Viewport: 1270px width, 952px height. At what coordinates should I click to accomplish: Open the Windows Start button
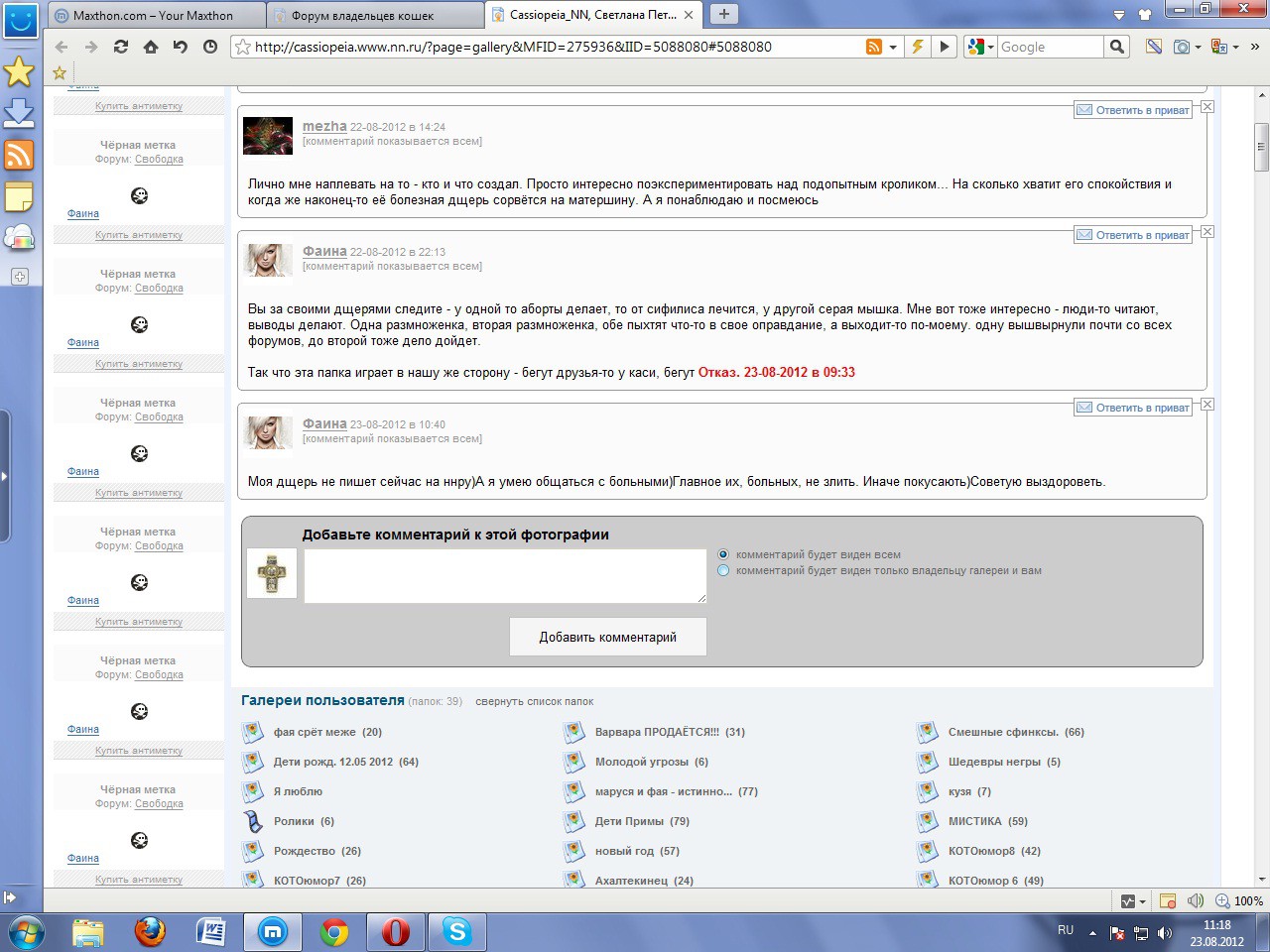click(x=26, y=932)
